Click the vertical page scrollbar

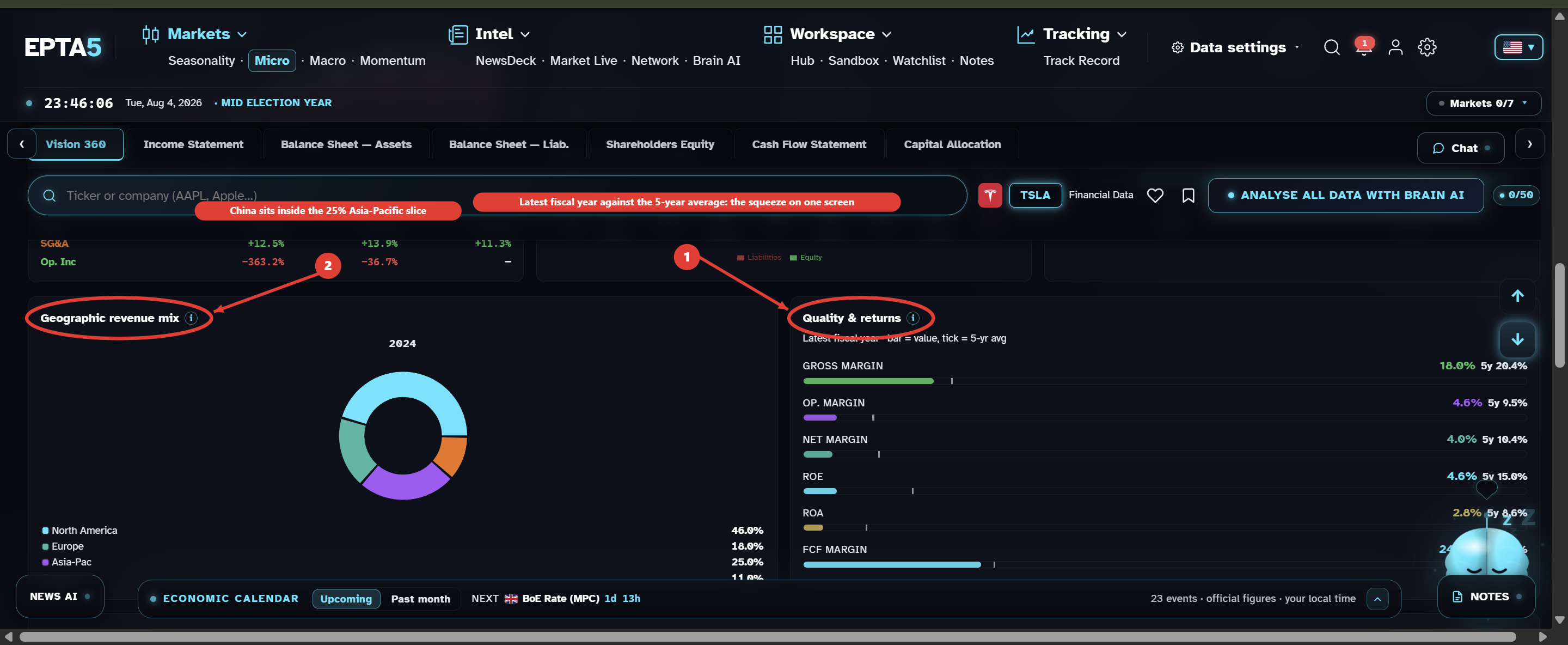(x=1559, y=315)
